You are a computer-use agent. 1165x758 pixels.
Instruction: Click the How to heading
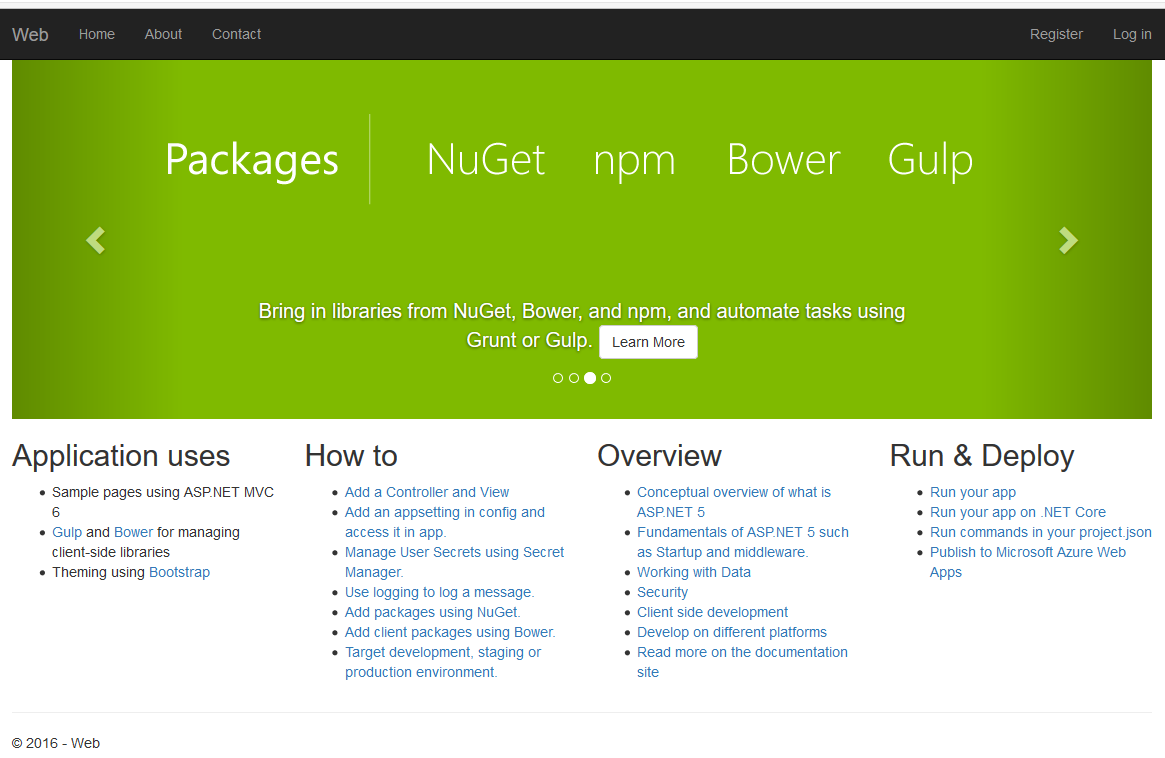[x=351, y=456]
